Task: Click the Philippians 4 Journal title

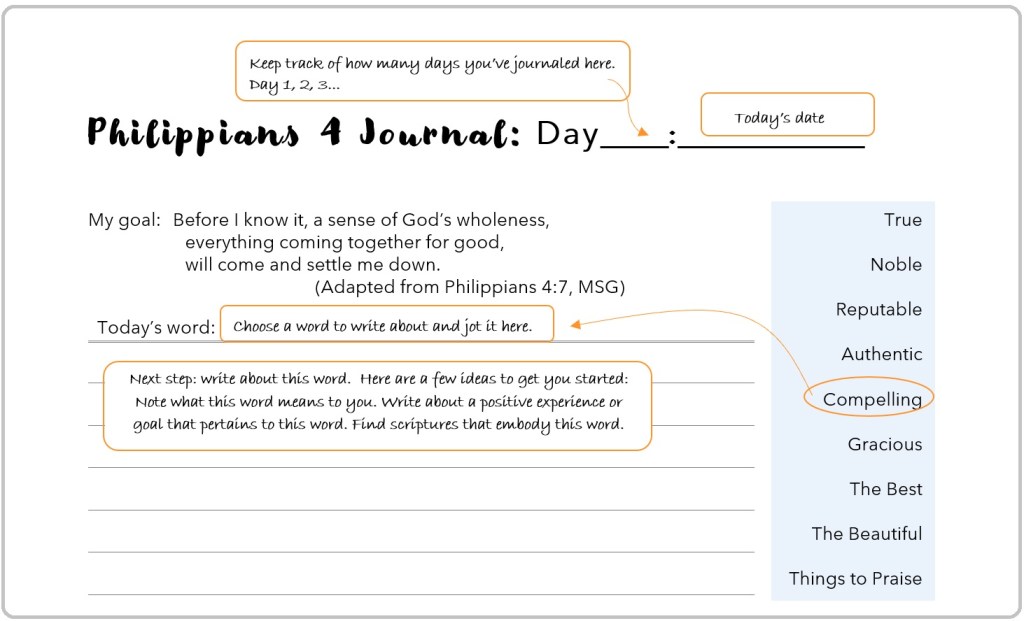Action: pyautogui.click(x=303, y=133)
